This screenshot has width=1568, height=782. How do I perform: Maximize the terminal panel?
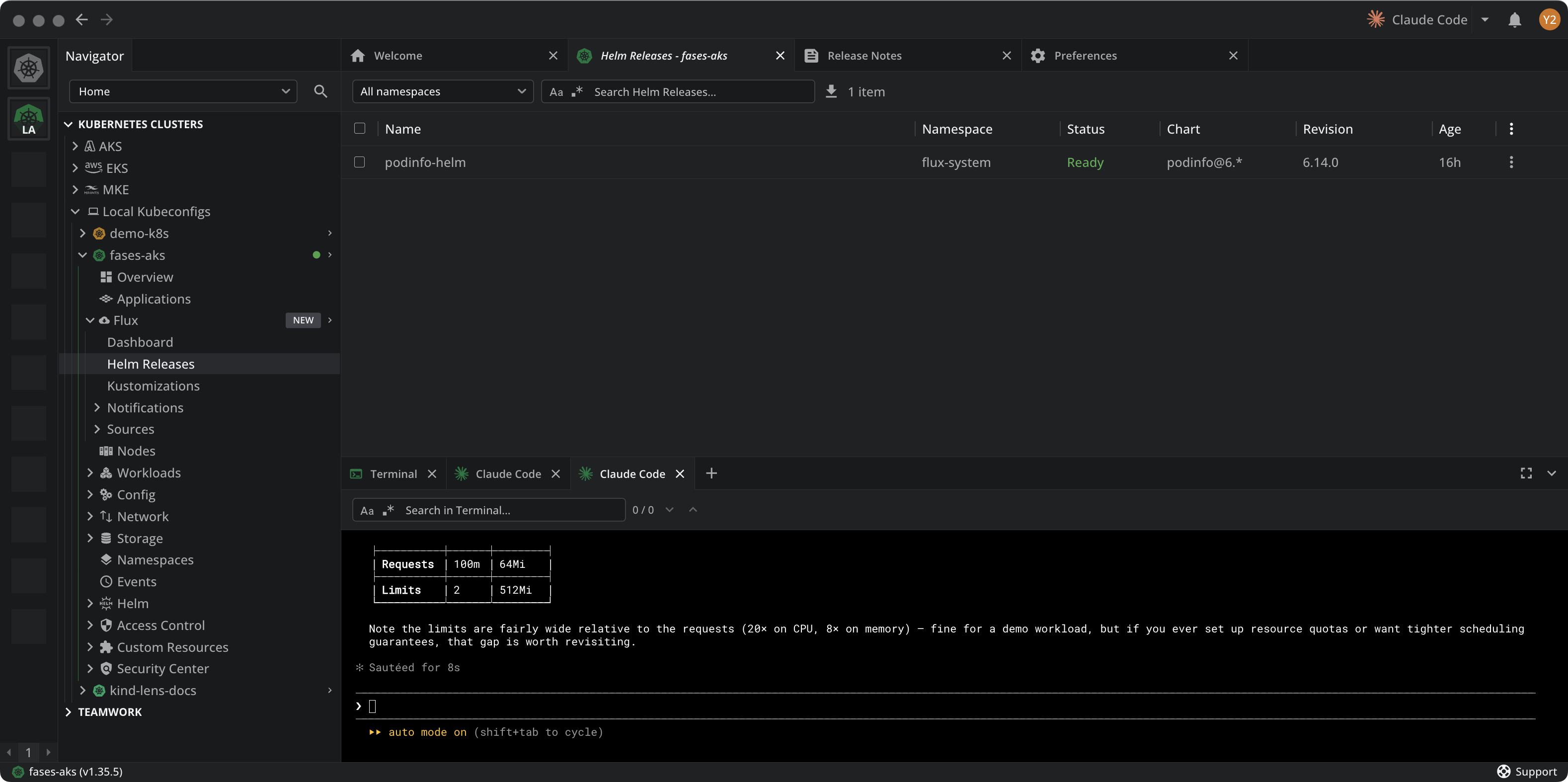coord(1526,473)
